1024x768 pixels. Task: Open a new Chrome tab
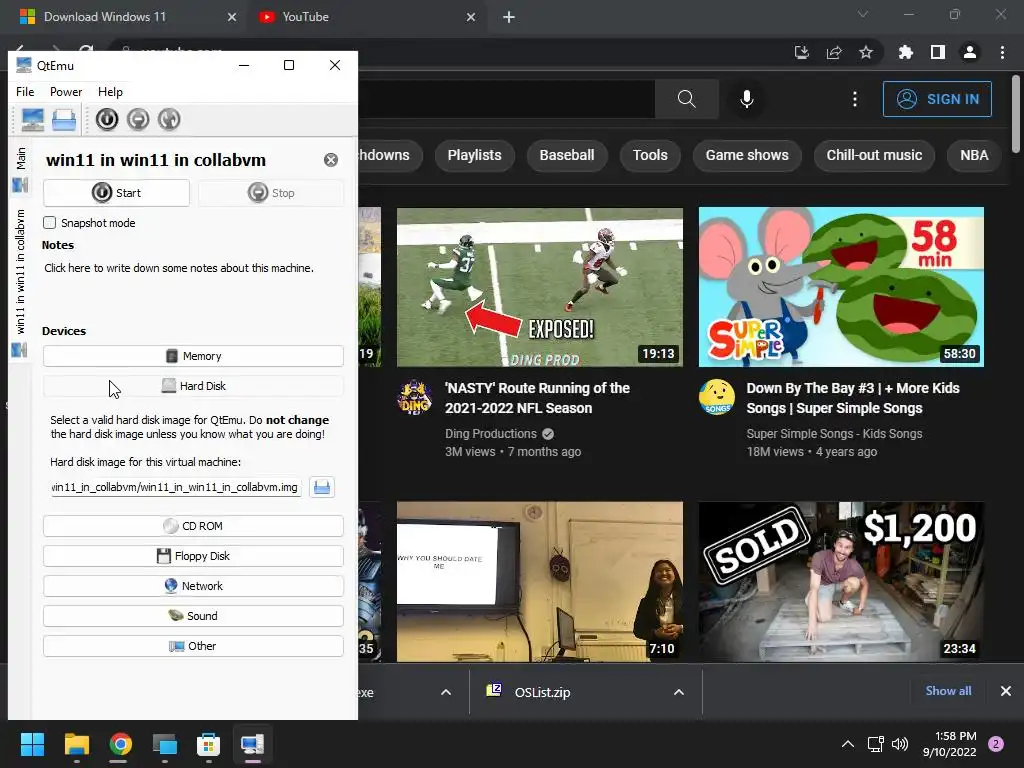point(509,17)
